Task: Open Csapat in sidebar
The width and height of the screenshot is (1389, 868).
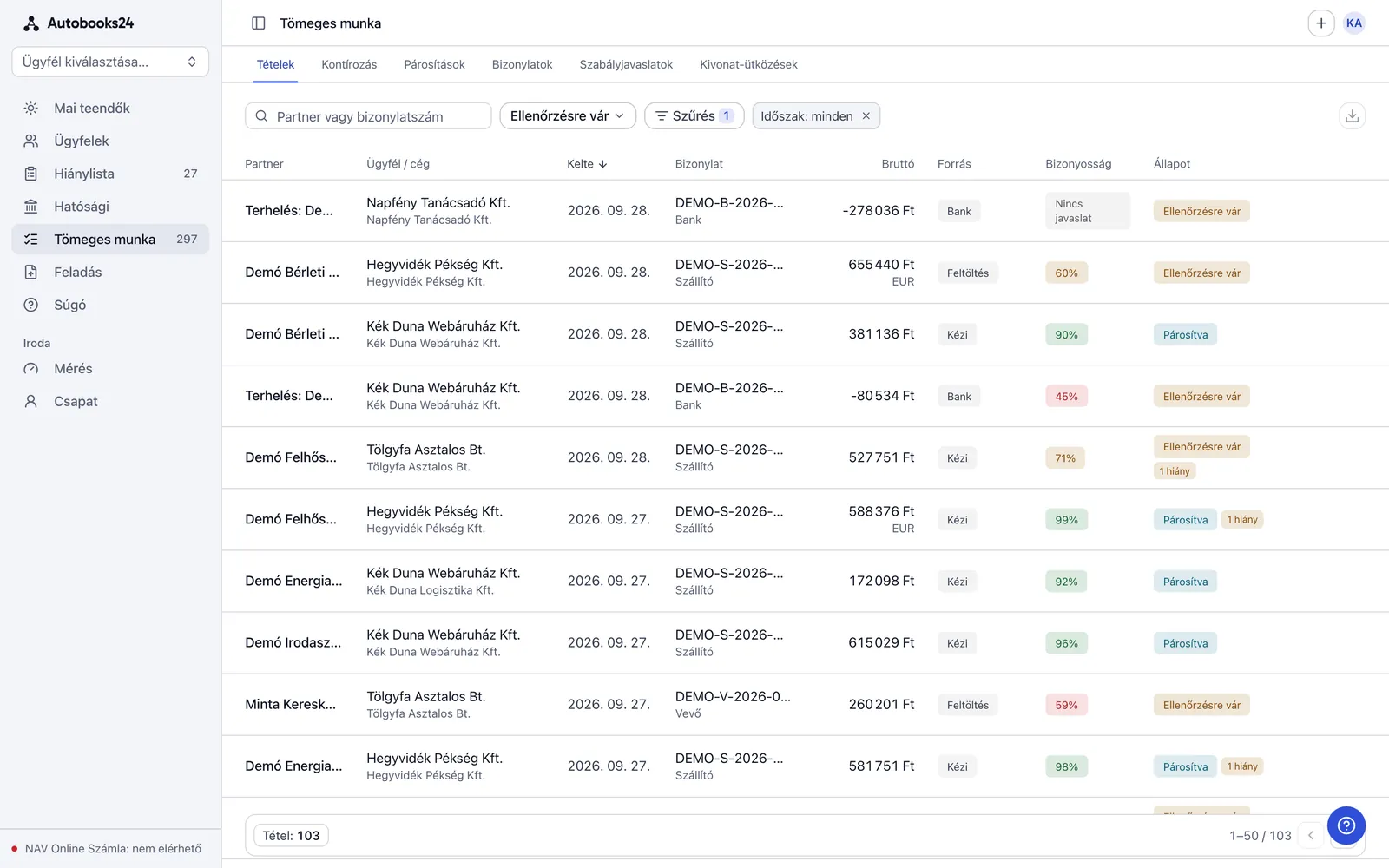Action: 110,401
